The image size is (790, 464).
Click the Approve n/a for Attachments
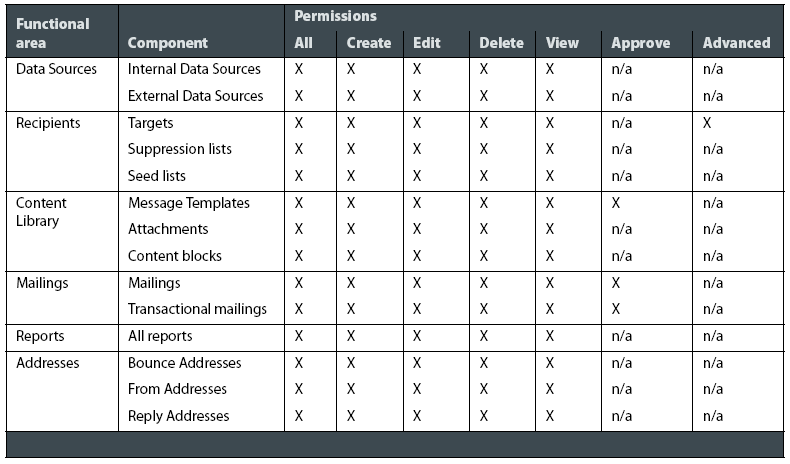[x=621, y=229]
